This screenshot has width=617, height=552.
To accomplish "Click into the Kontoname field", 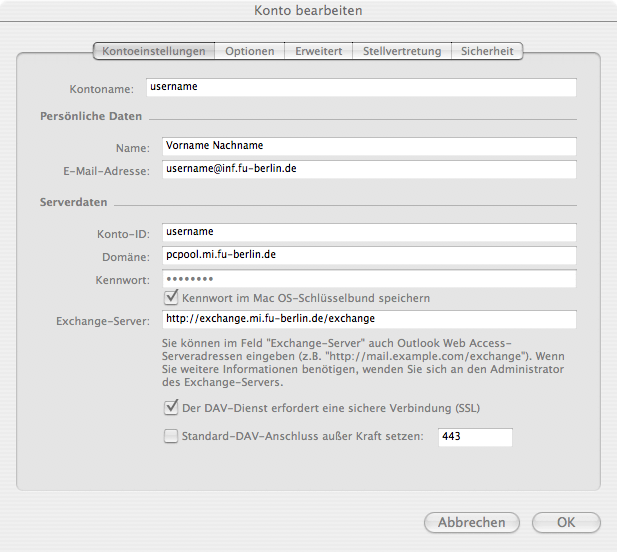I will point(361,87).
